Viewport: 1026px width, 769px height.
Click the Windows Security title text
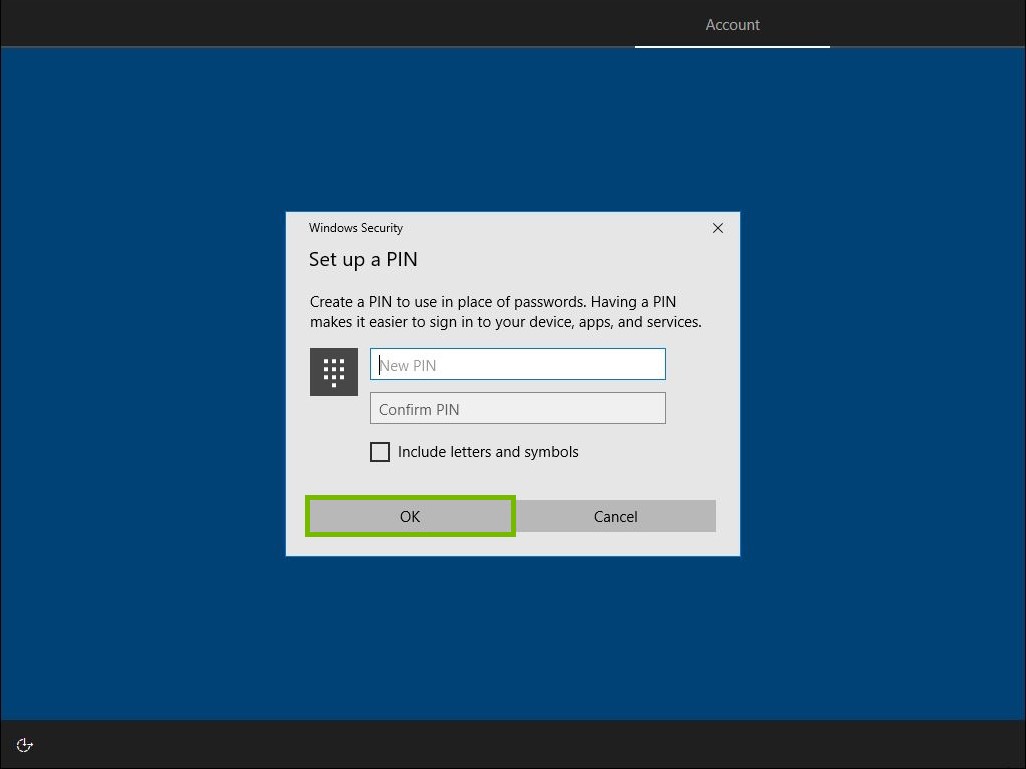coord(355,228)
